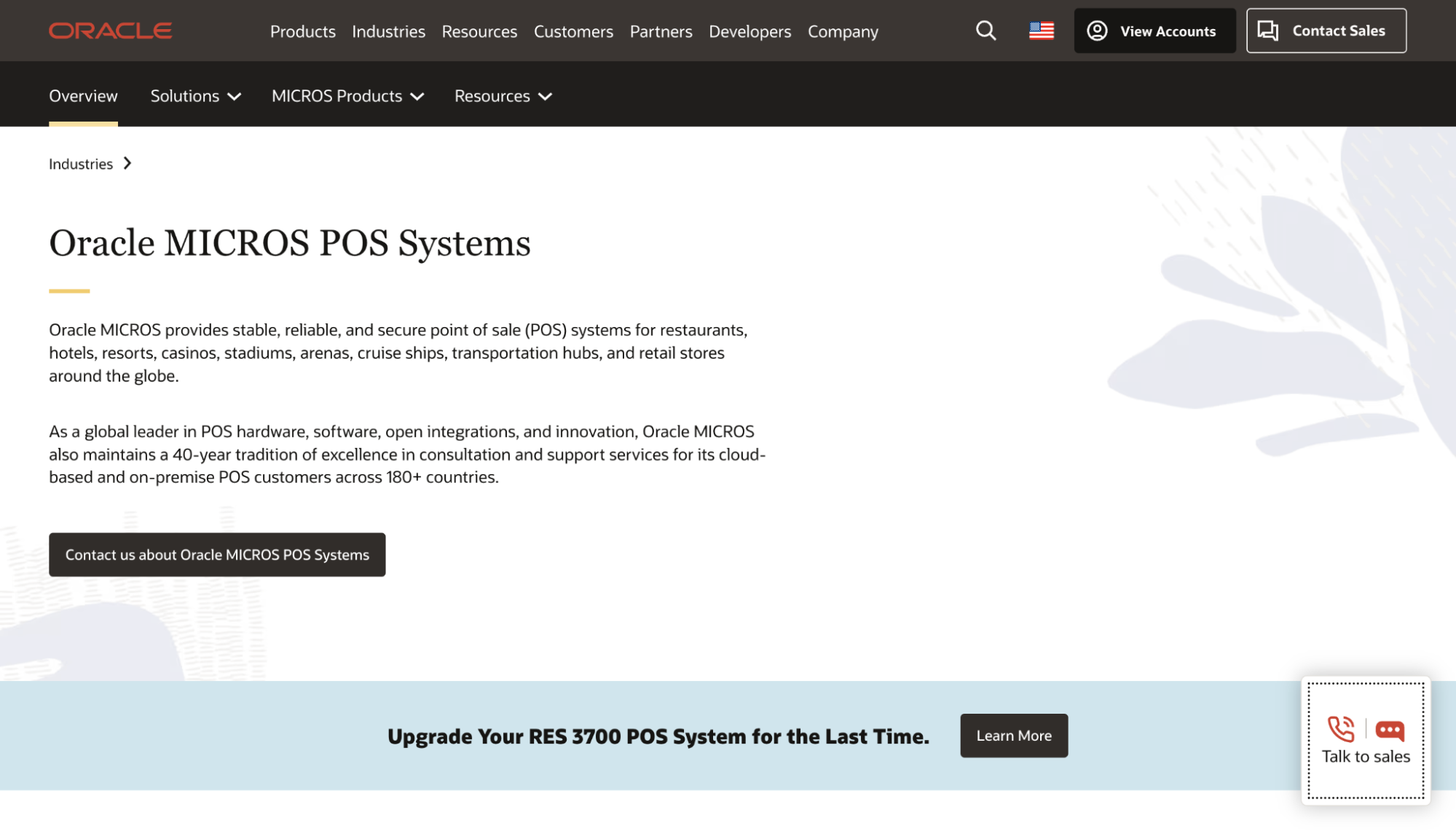Click the View Accounts button
Screen dimensions: 1456x831
pos(1154,31)
